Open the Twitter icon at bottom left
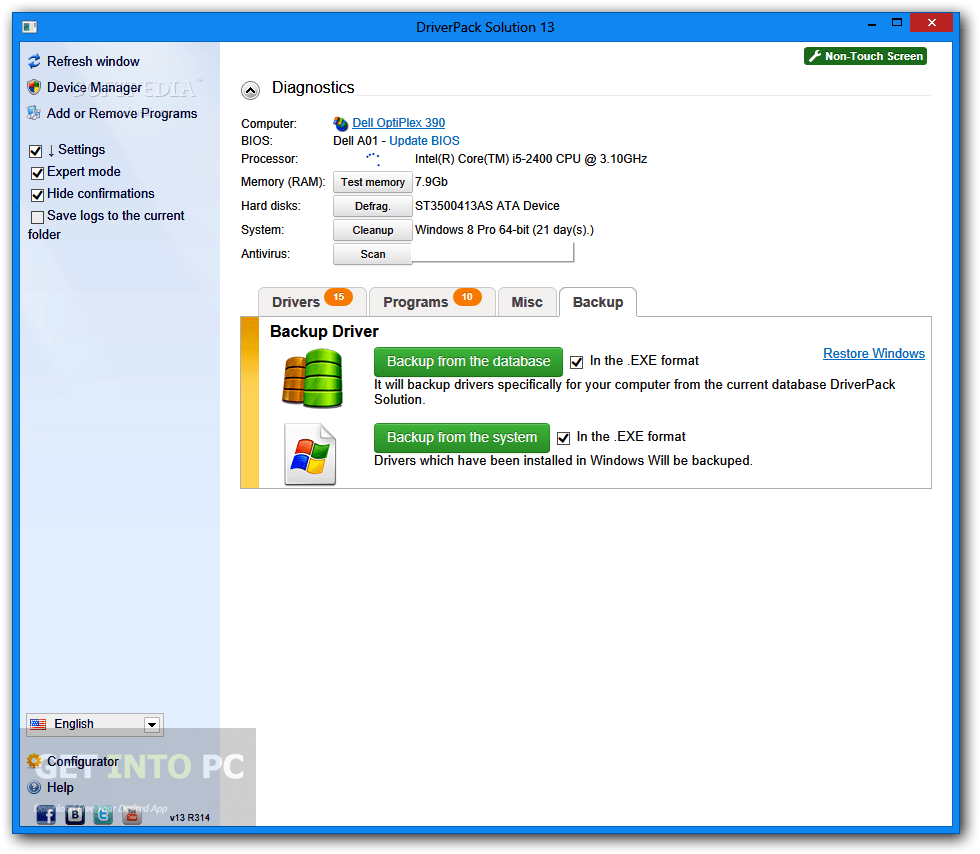This screenshot has width=980, height=854. click(x=103, y=814)
